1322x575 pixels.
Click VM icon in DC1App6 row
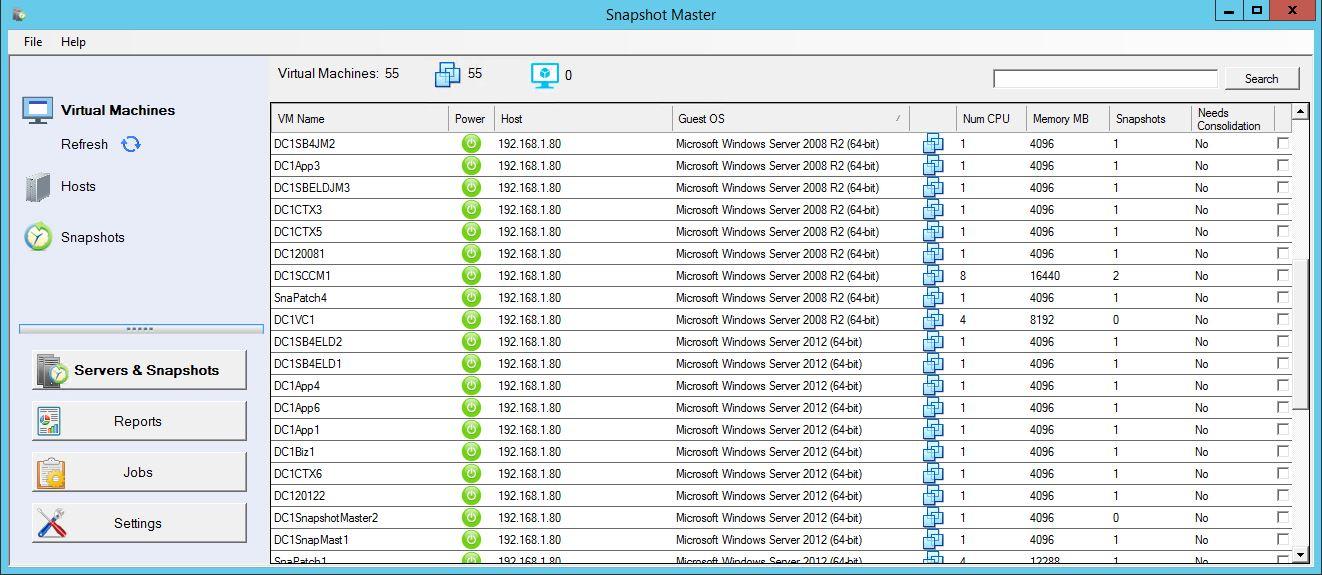tap(933, 408)
